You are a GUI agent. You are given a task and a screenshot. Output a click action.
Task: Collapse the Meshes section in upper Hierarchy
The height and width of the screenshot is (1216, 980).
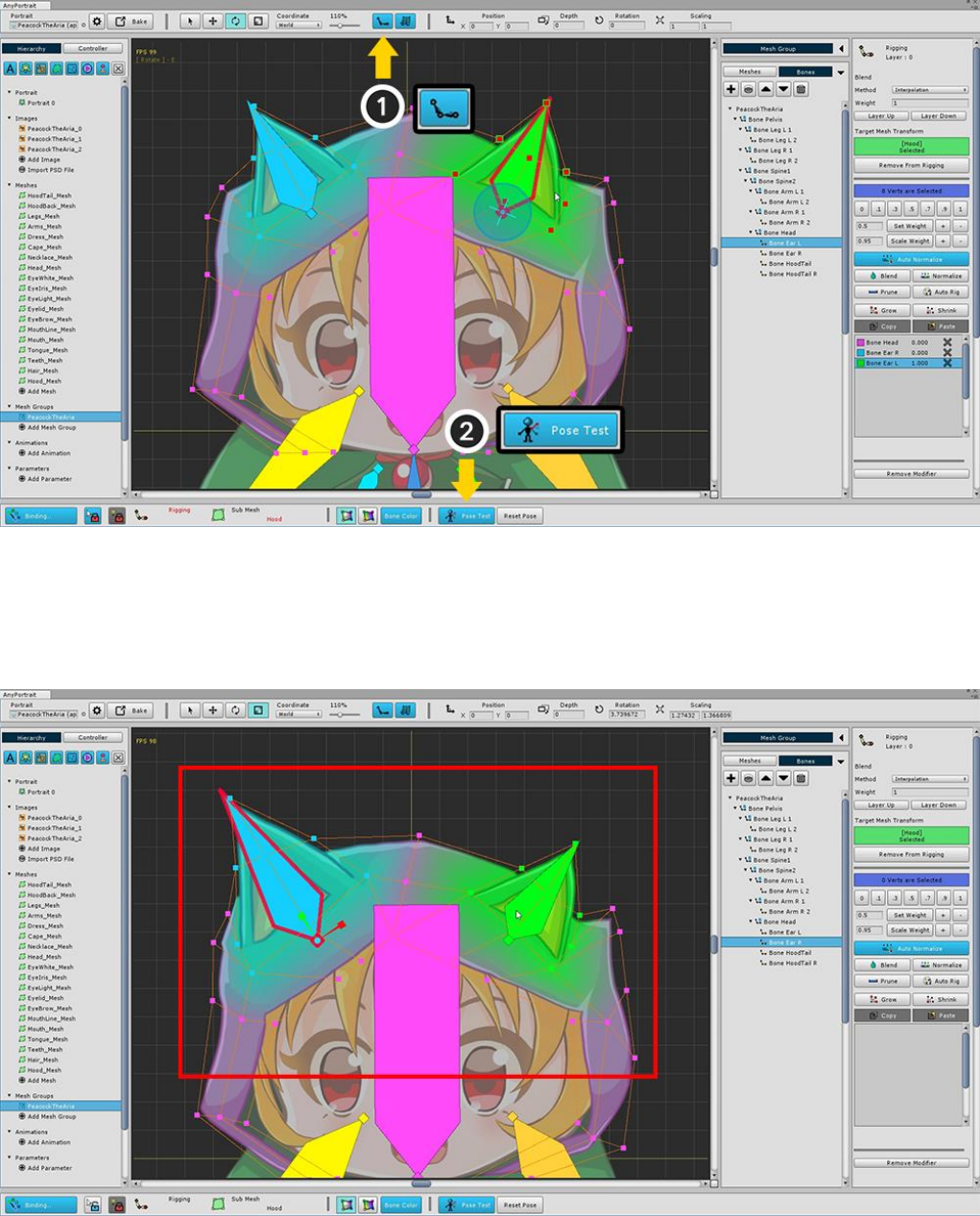pos(10,185)
